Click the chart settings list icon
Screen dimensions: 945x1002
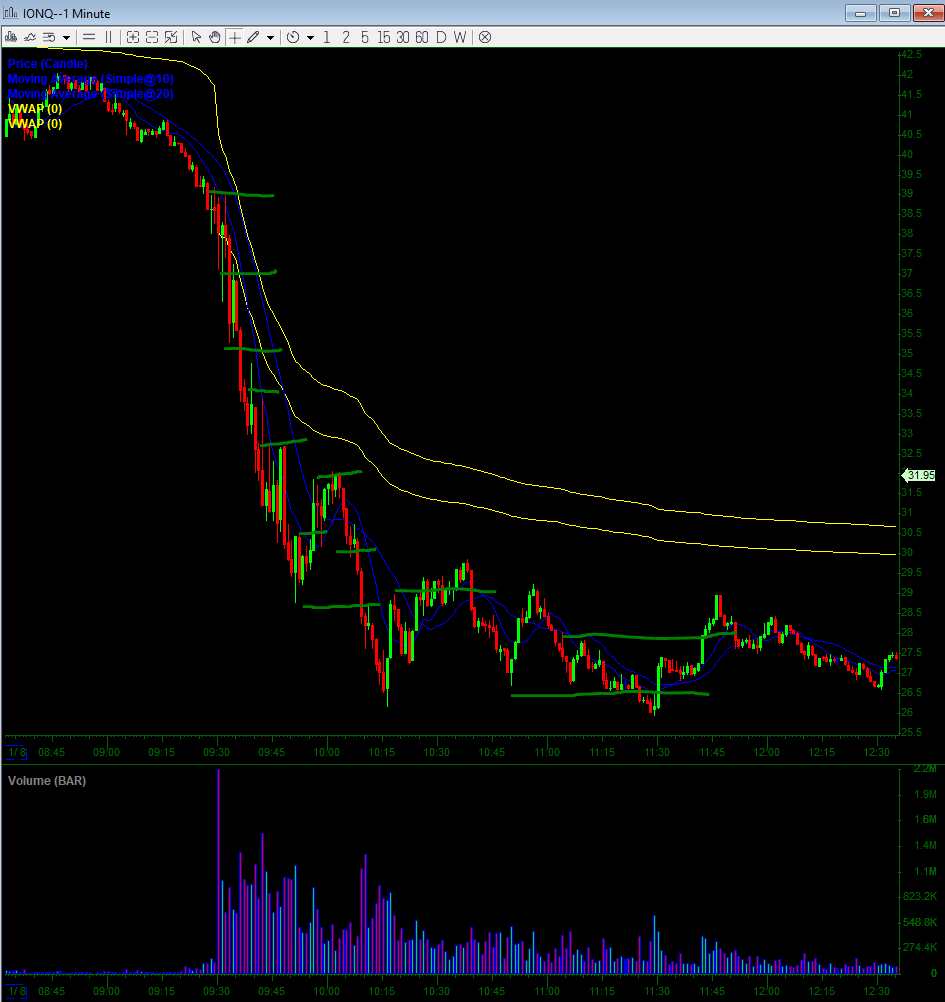tap(49, 37)
